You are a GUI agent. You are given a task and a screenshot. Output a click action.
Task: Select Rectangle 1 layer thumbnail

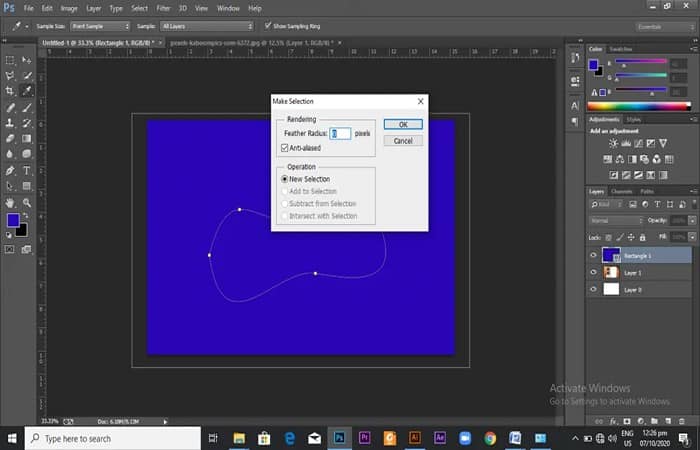point(611,255)
